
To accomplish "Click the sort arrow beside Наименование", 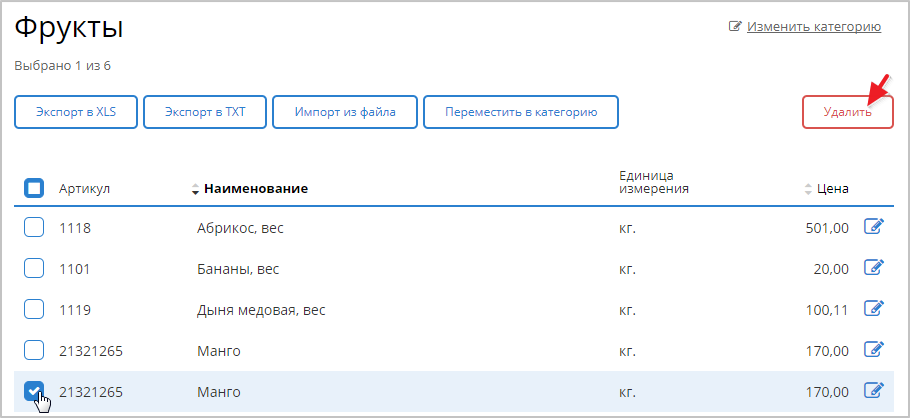I will point(195,189).
